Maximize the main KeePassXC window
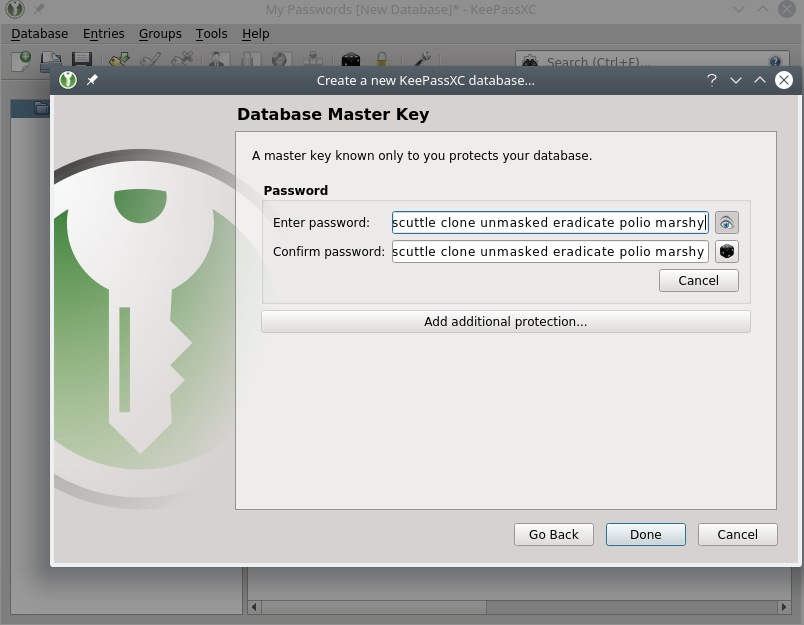804x625 pixels. click(763, 9)
